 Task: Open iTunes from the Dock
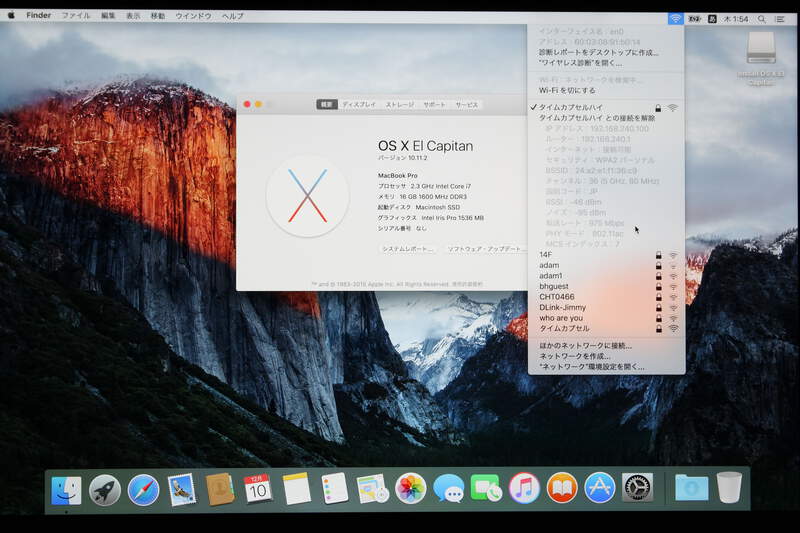pyautogui.click(x=524, y=488)
